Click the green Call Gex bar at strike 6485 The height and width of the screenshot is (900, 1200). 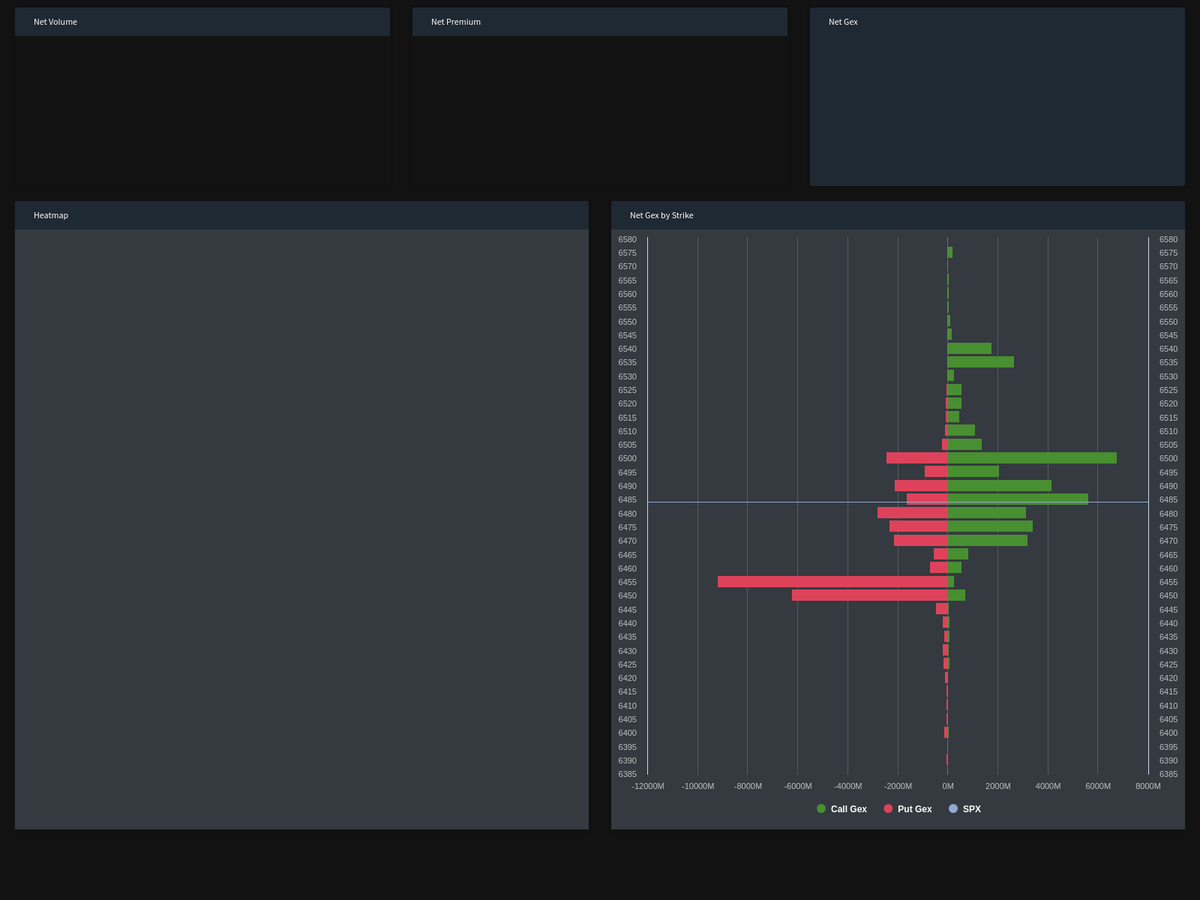(x=1018, y=499)
